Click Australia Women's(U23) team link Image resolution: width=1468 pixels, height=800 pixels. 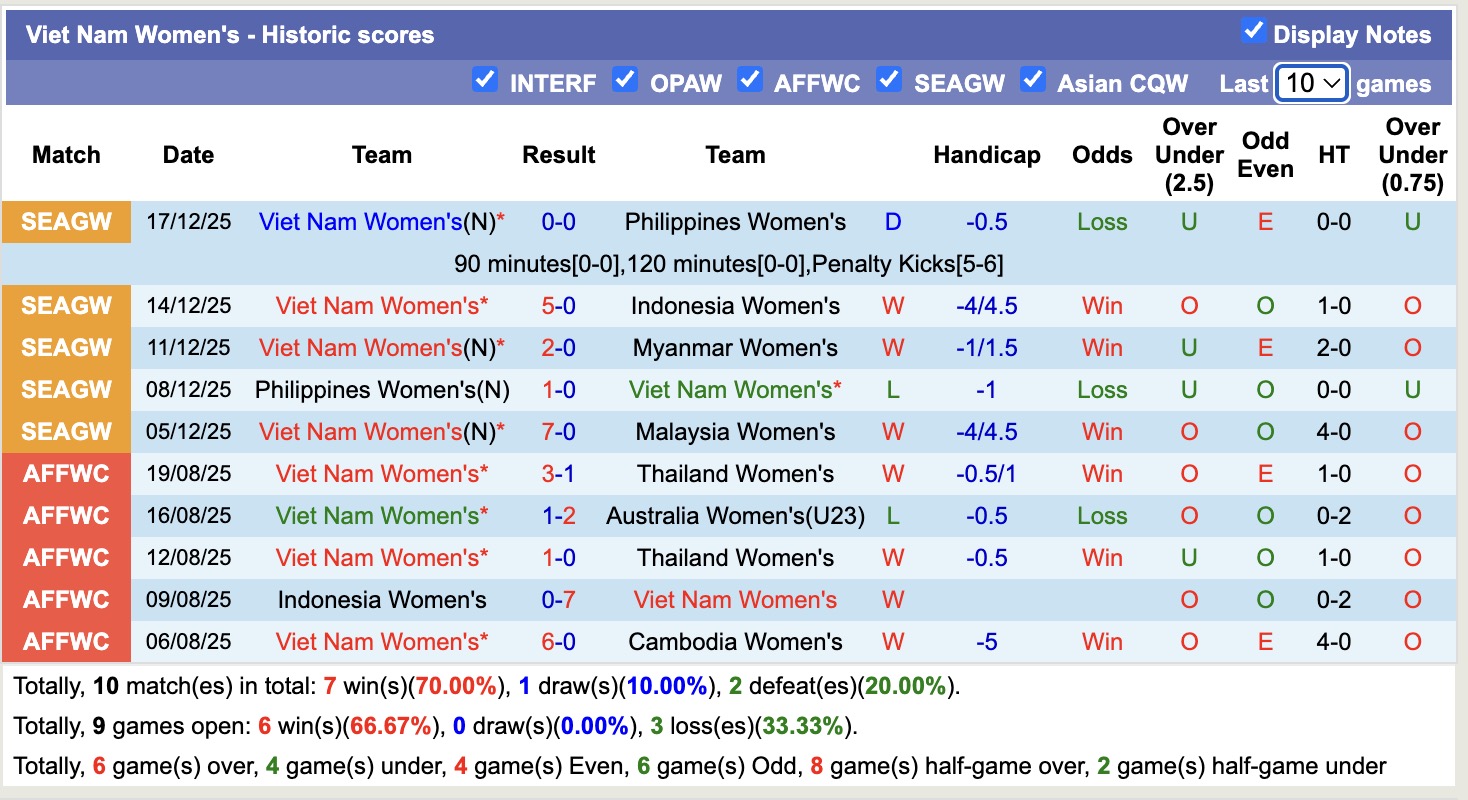tap(735, 516)
